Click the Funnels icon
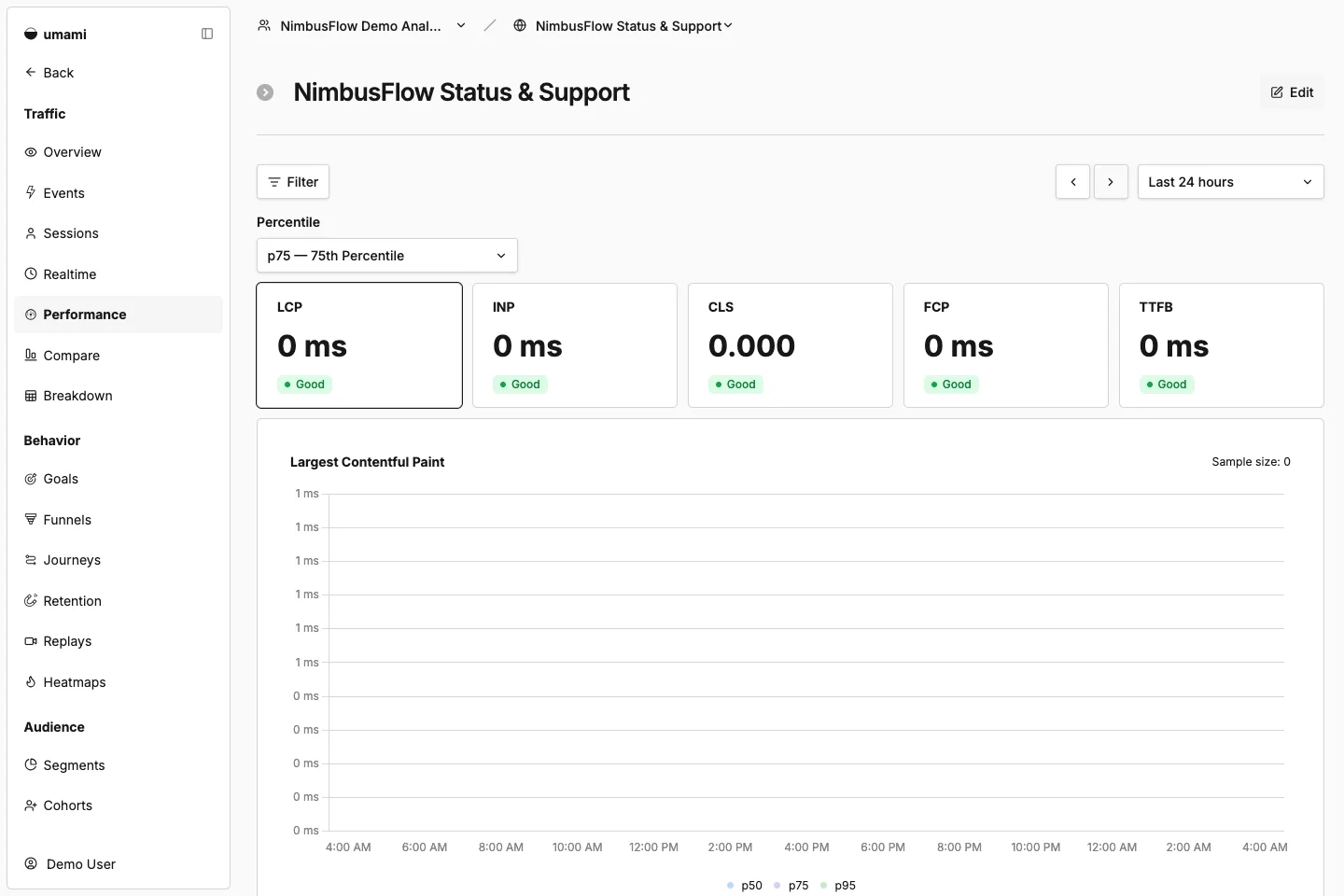The width and height of the screenshot is (1344, 896). click(31, 519)
